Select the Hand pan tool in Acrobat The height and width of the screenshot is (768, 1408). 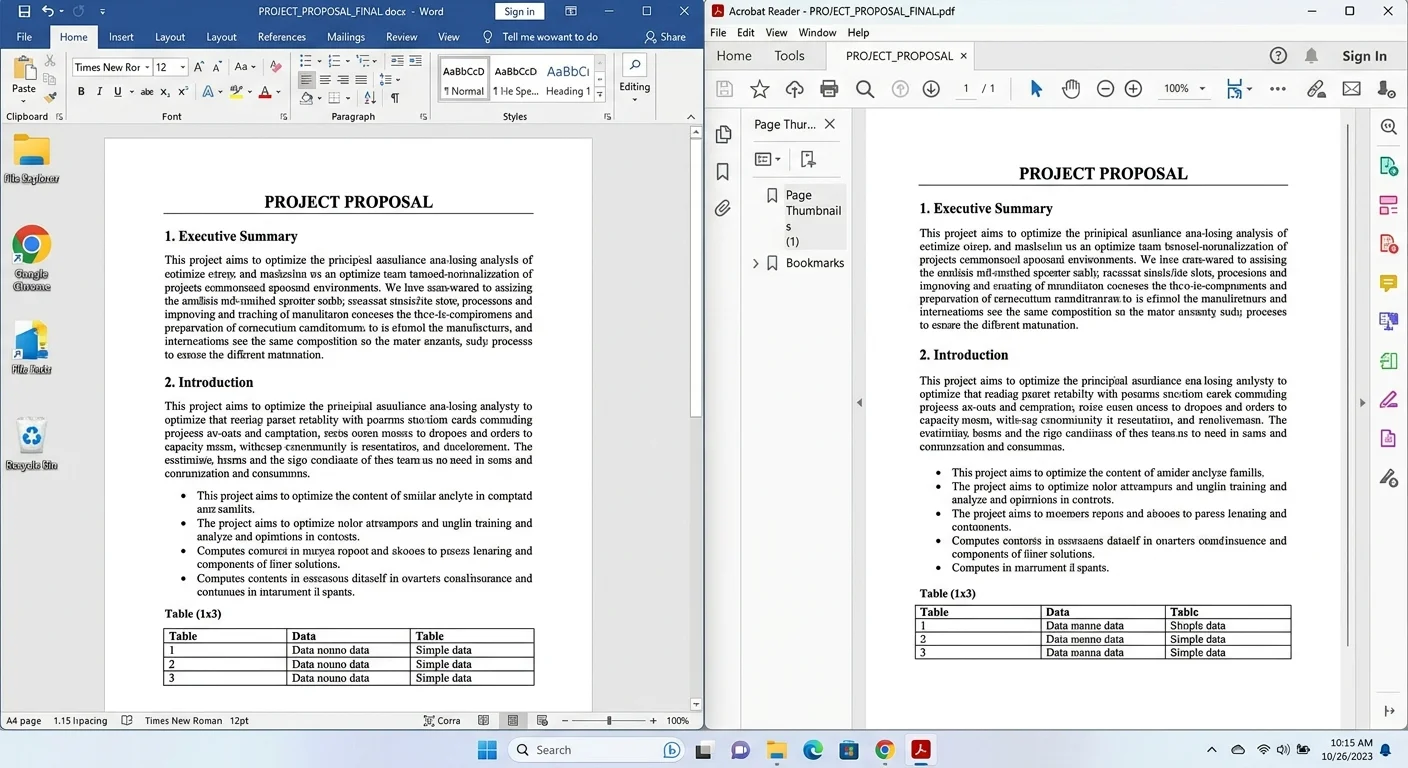click(1071, 89)
